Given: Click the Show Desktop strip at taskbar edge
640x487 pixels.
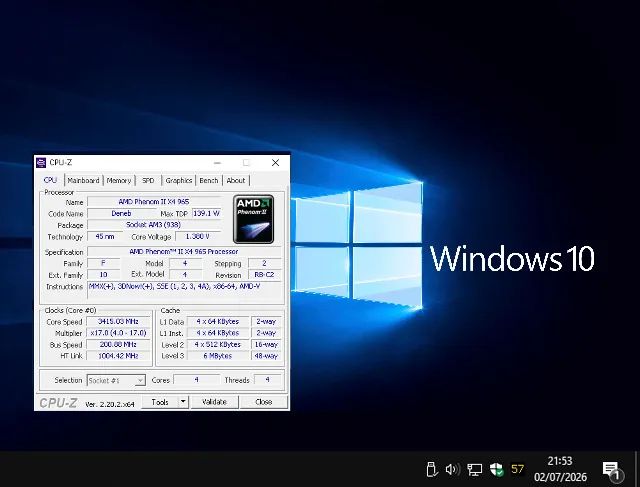Looking at the screenshot, I should point(638,469).
